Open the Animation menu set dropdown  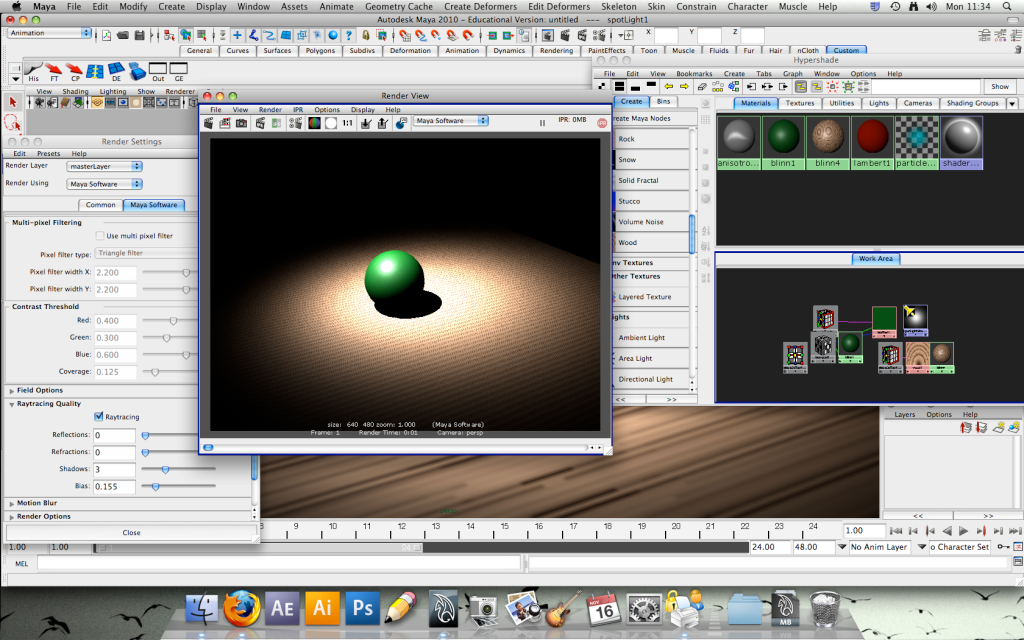point(49,33)
